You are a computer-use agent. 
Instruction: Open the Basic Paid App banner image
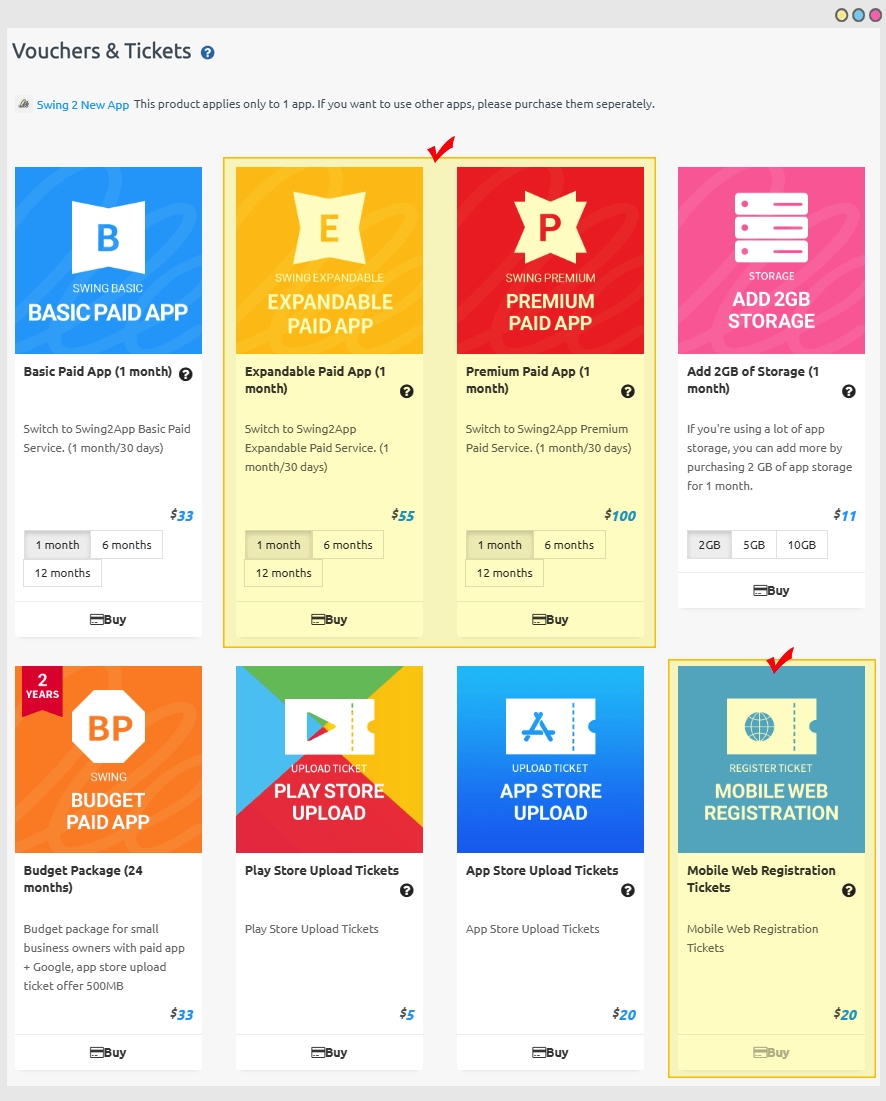click(x=108, y=261)
